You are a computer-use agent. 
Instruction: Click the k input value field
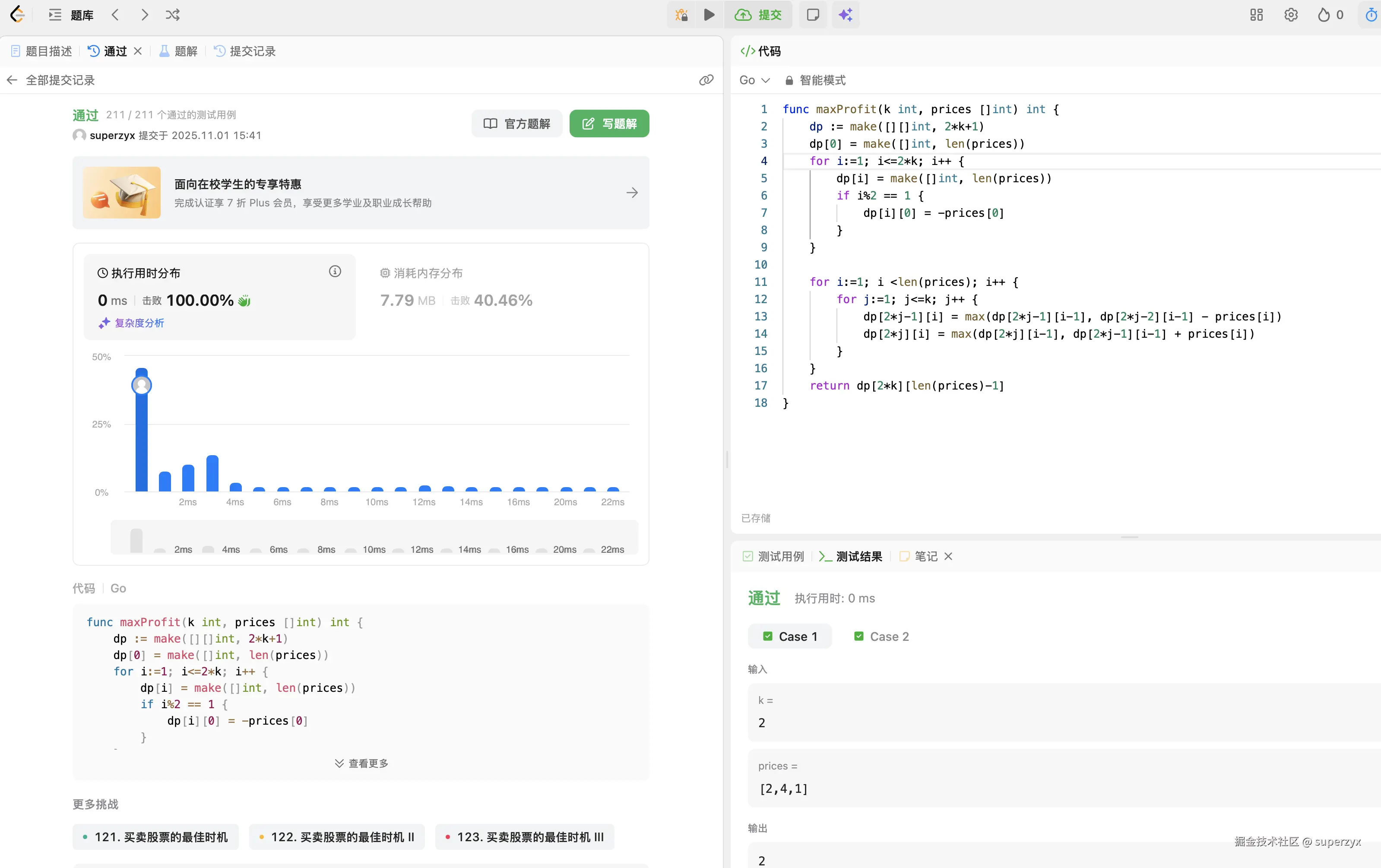tap(1064, 712)
